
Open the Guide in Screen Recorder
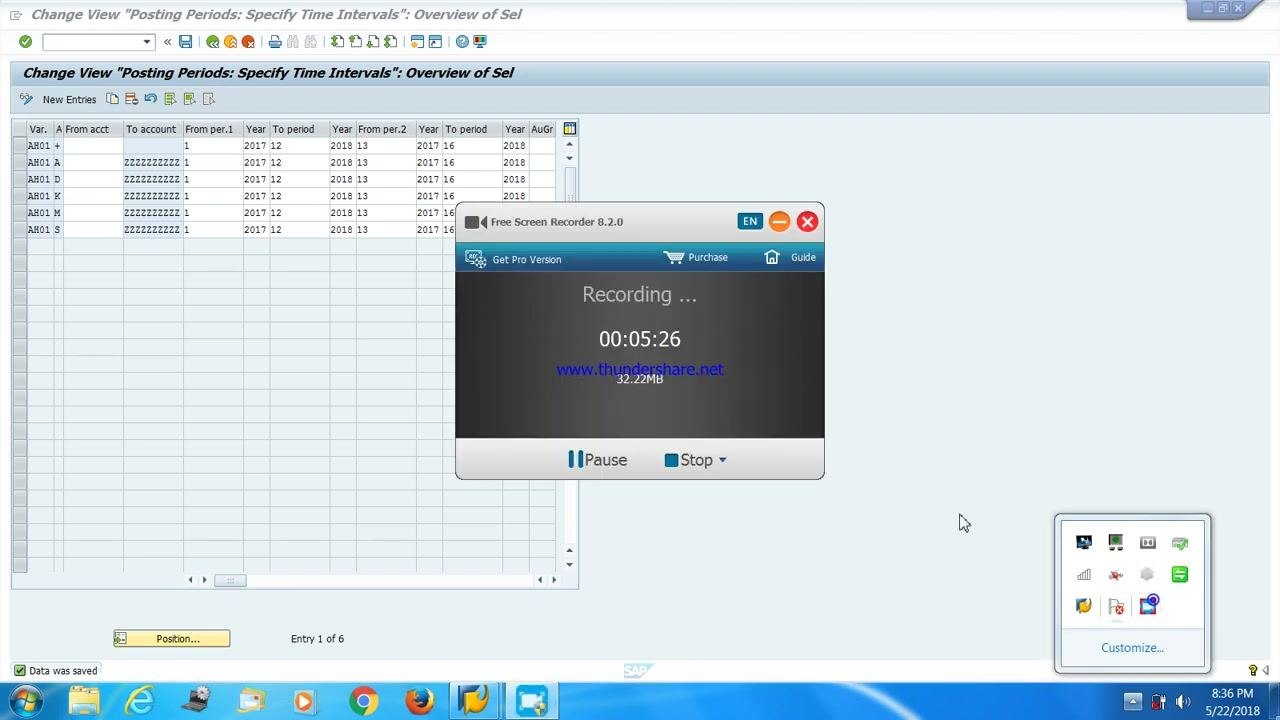[x=790, y=257]
